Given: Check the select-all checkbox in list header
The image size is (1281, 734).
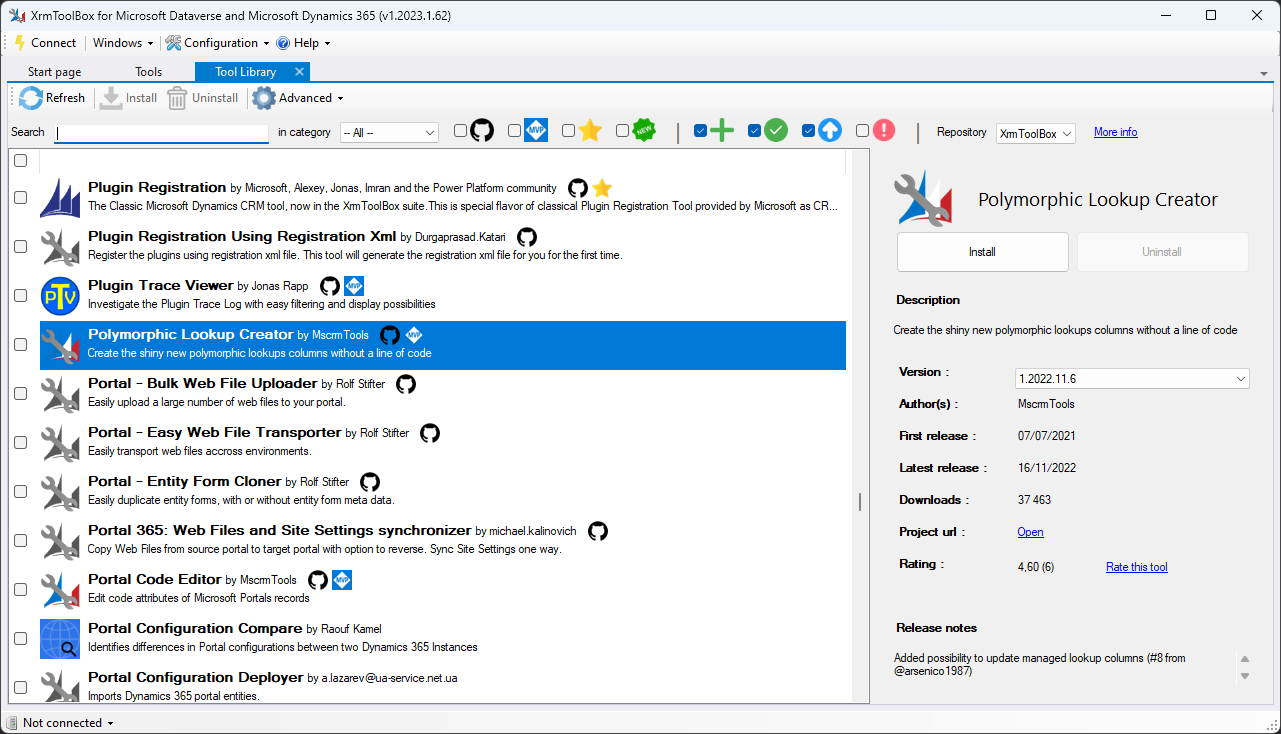Looking at the screenshot, I should click(20, 160).
